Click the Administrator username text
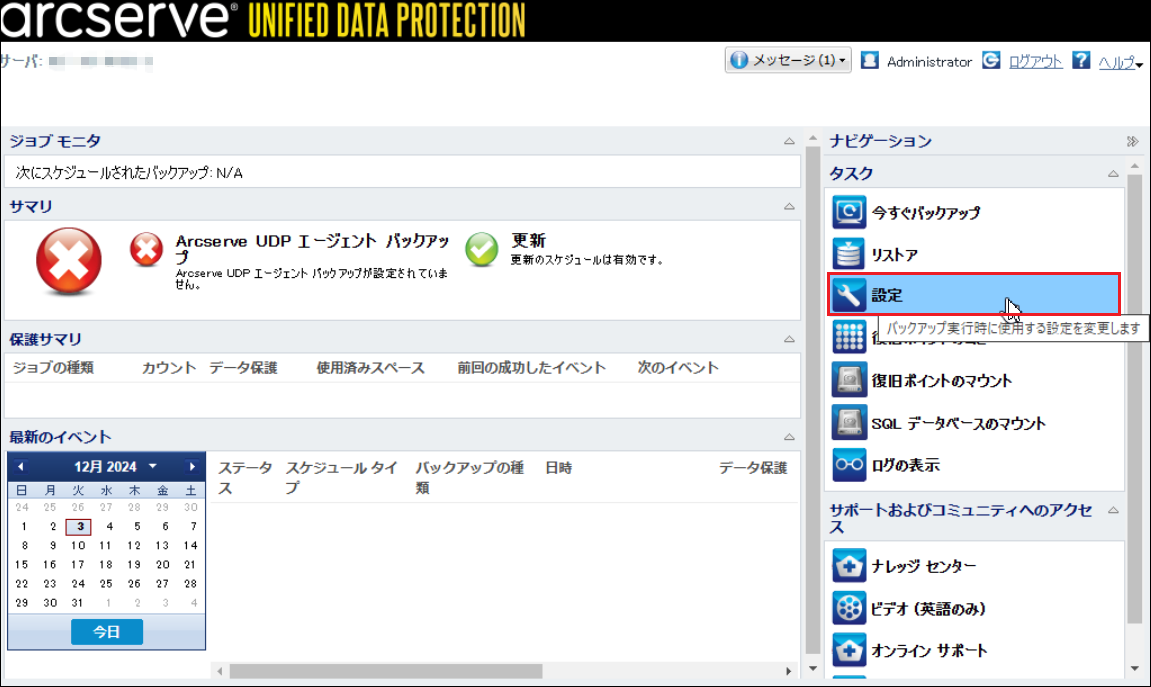This screenshot has width=1151, height=687. coord(929,62)
